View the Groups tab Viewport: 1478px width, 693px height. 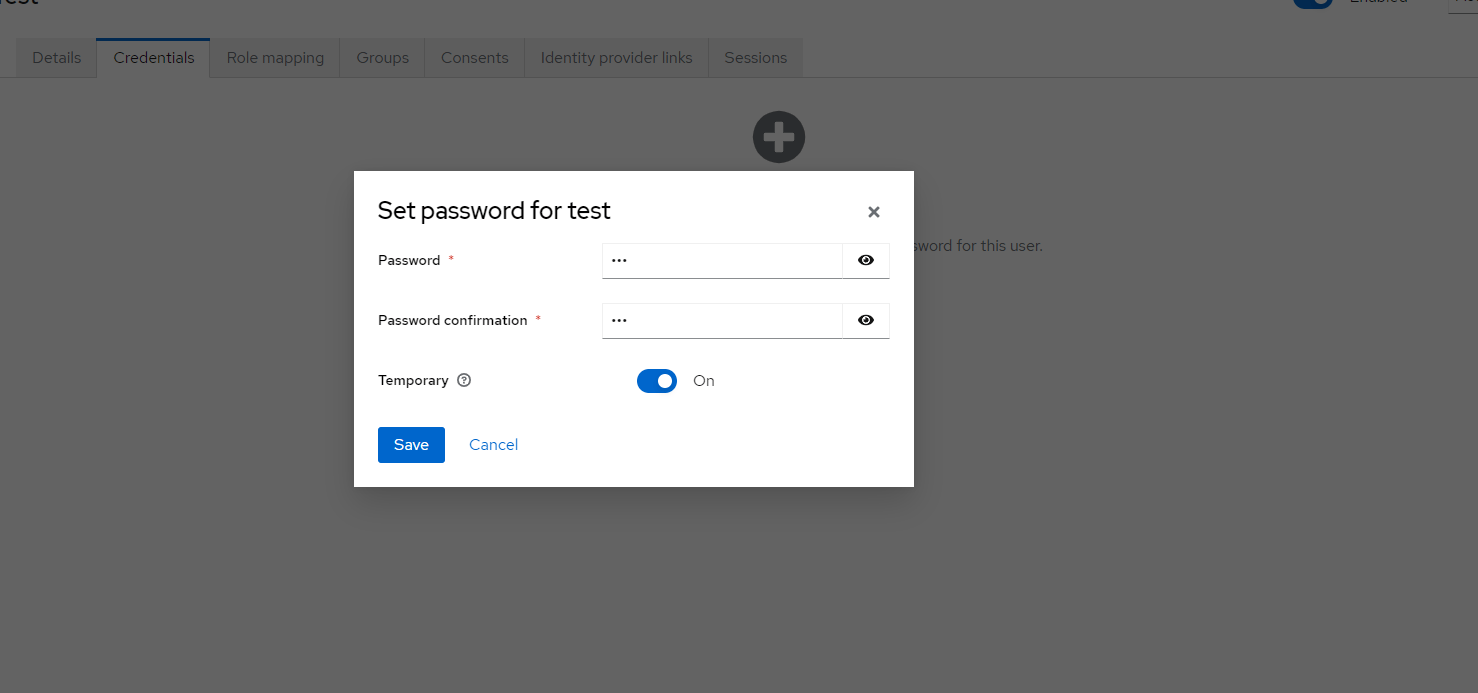pyautogui.click(x=382, y=57)
